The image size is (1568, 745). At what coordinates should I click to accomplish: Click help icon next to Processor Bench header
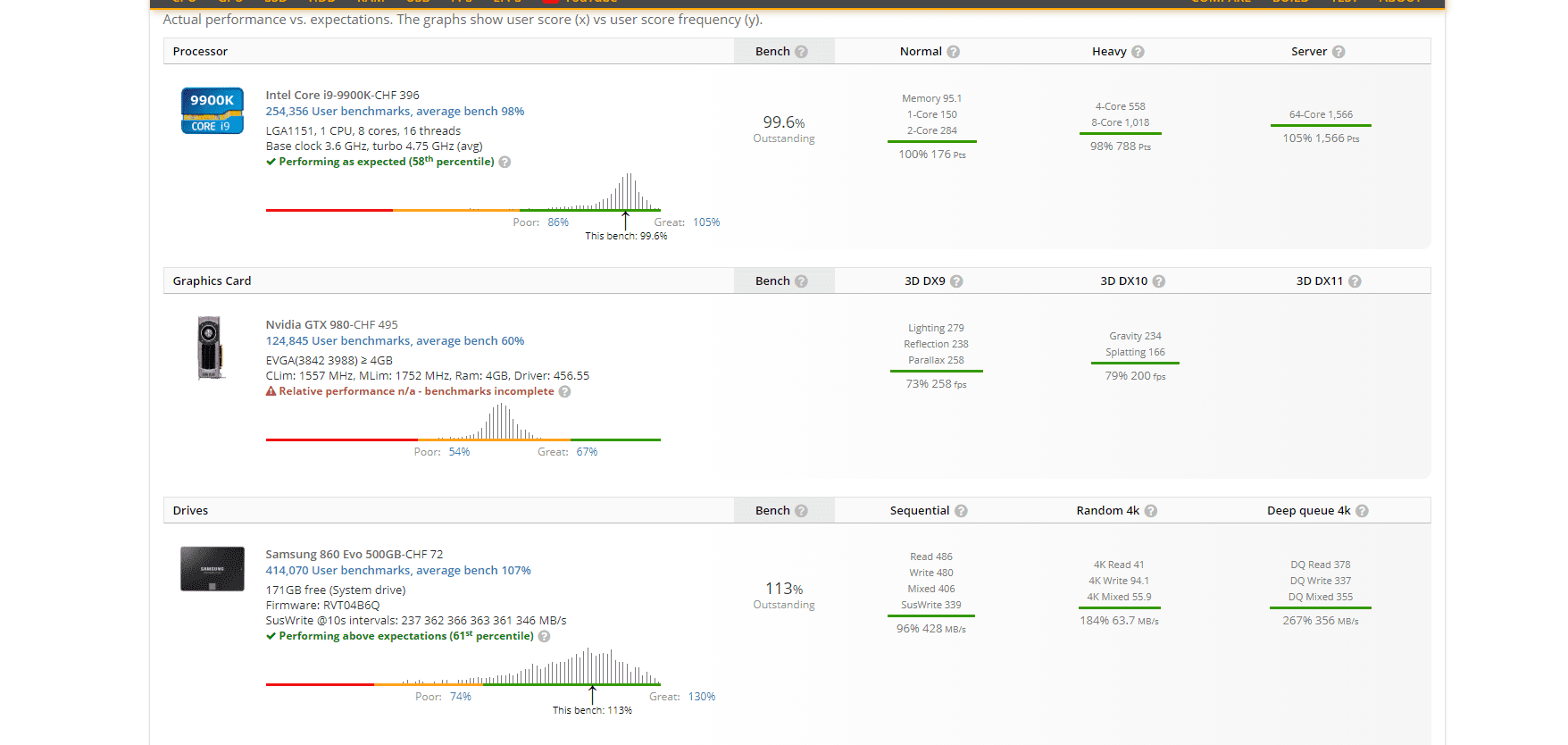point(801,52)
